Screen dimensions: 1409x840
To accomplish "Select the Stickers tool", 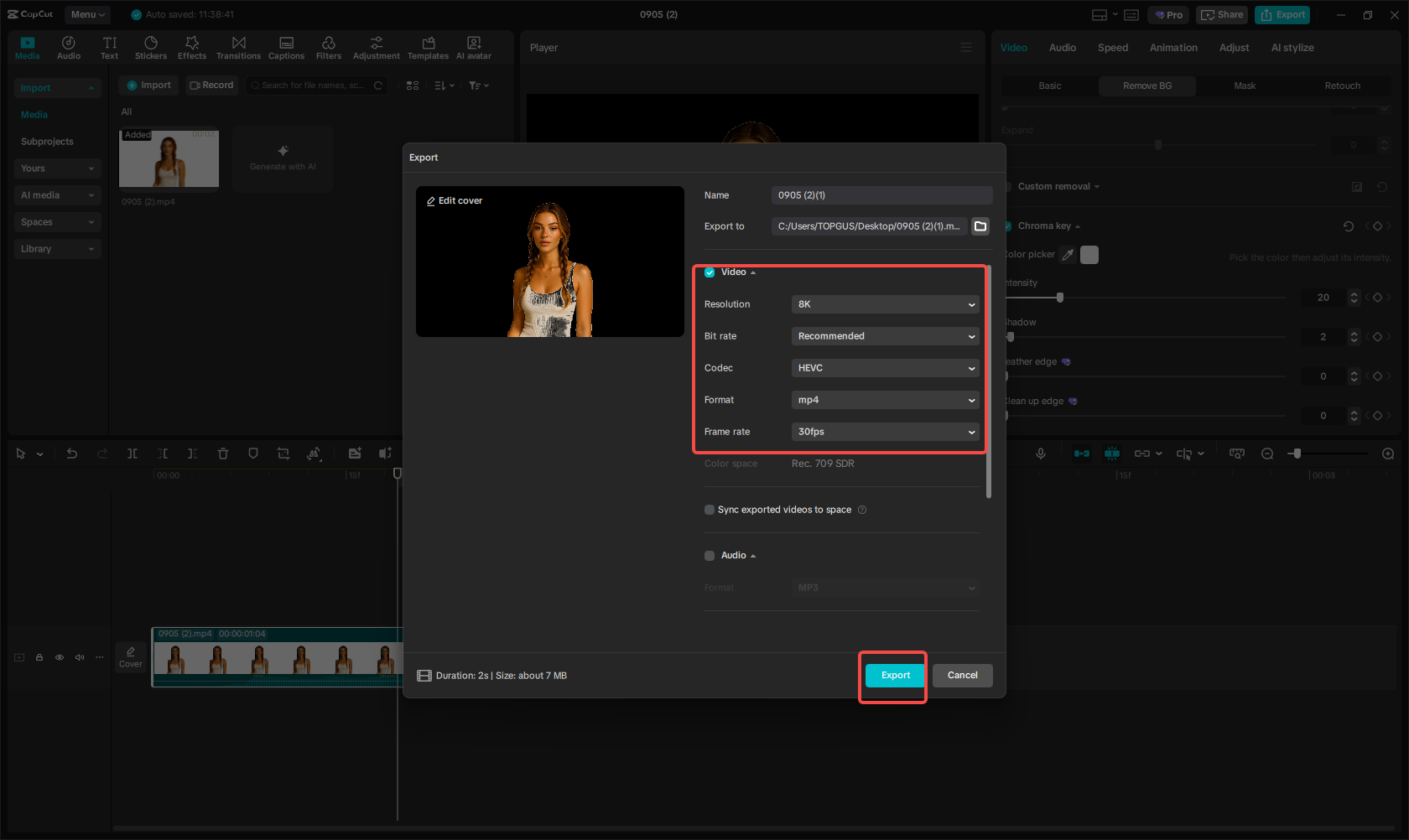I will [151, 47].
